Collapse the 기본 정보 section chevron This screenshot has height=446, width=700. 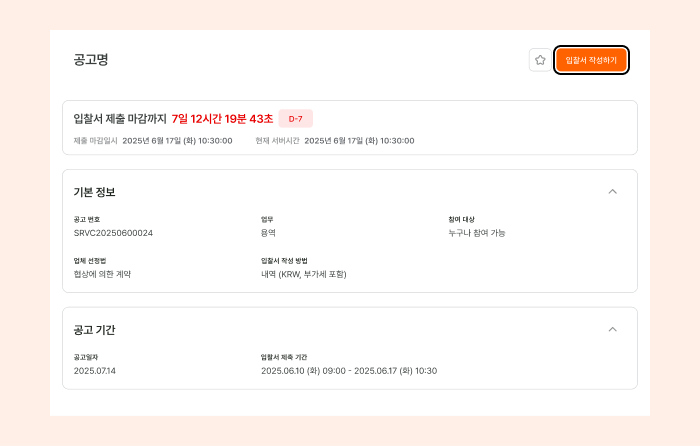pyautogui.click(x=612, y=192)
